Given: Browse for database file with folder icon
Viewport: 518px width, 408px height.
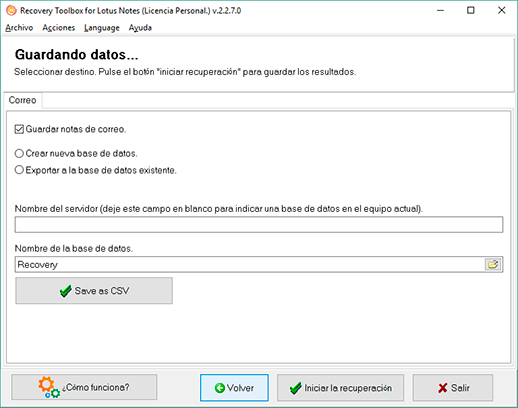Looking at the screenshot, I should point(493,265).
